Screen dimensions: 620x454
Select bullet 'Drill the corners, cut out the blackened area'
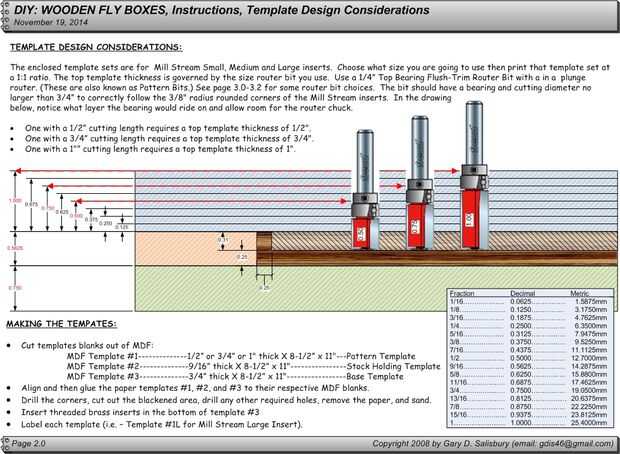(226, 400)
